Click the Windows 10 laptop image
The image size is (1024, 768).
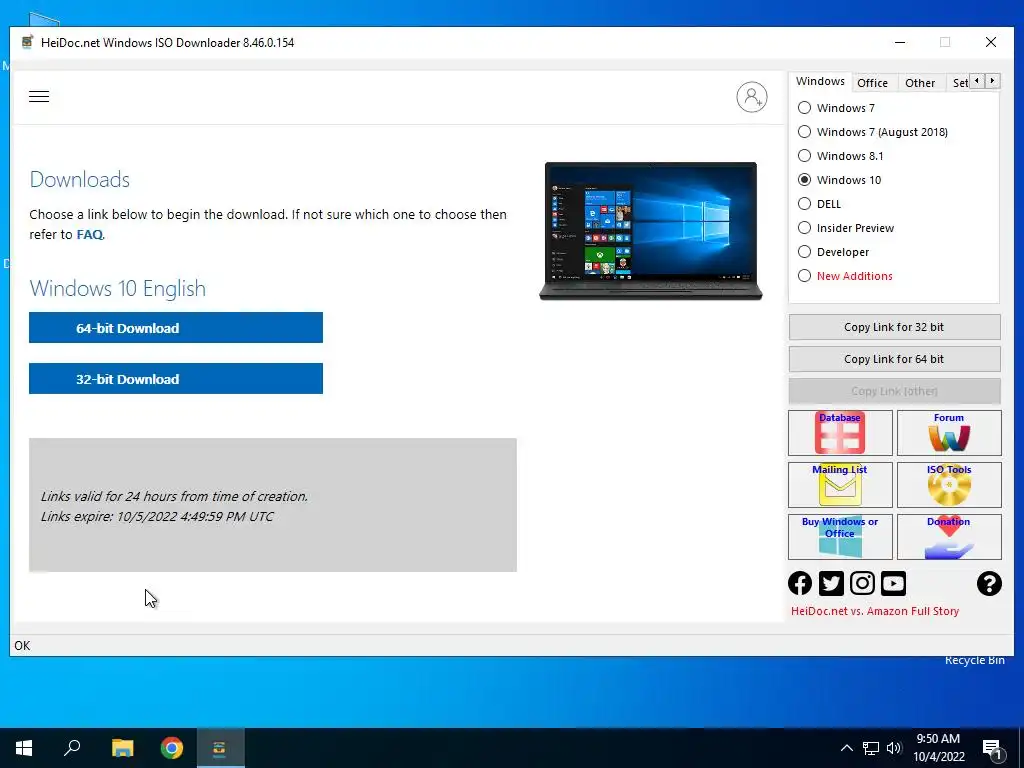click(651, 231)
